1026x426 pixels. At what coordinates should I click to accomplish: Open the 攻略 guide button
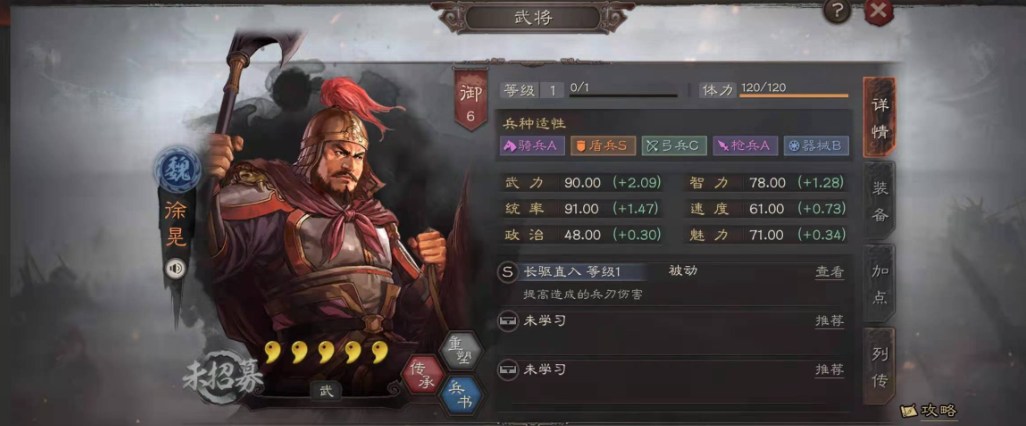[x=929, y=410]
